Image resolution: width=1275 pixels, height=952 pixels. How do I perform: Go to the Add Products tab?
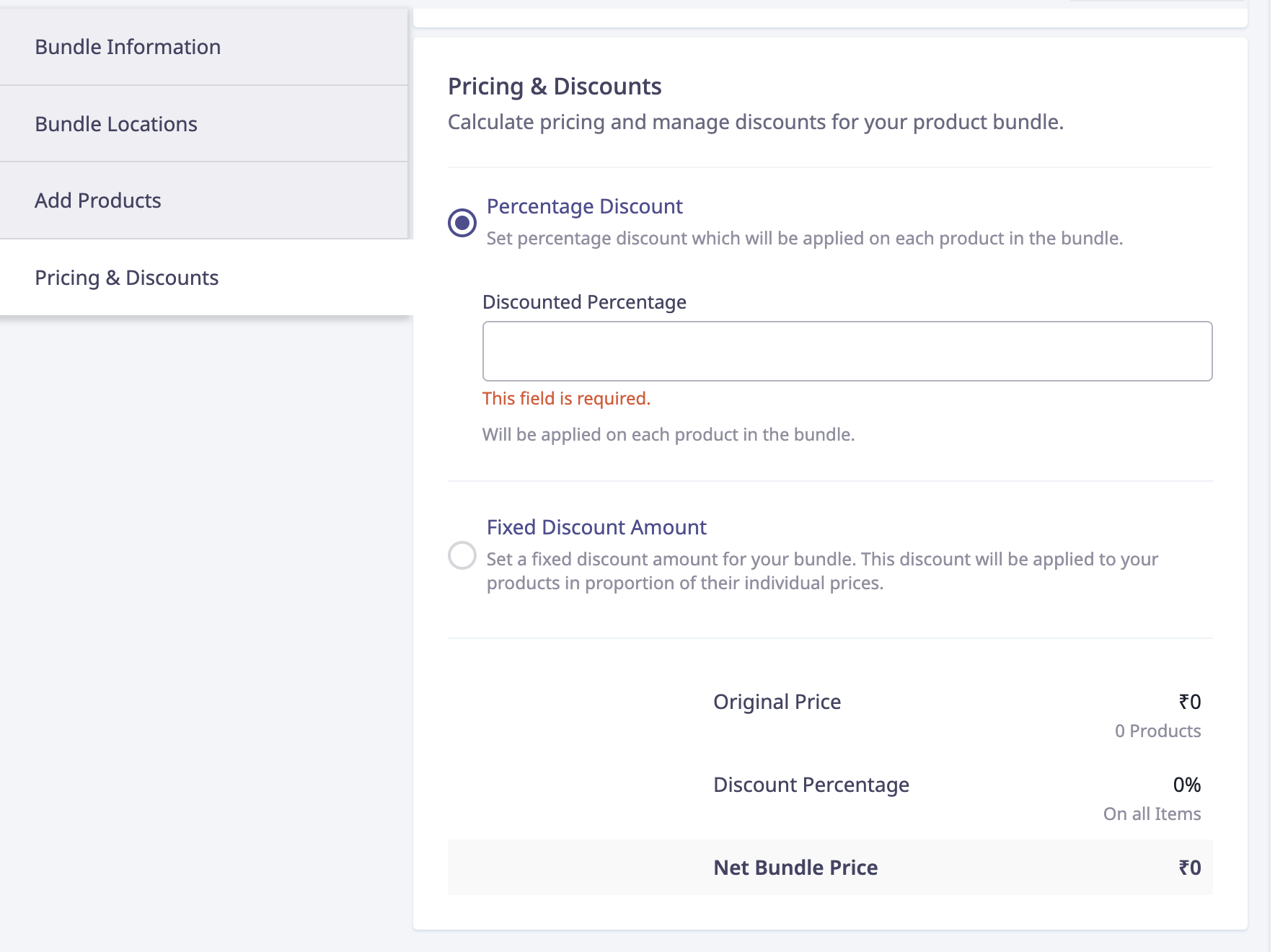98,200
